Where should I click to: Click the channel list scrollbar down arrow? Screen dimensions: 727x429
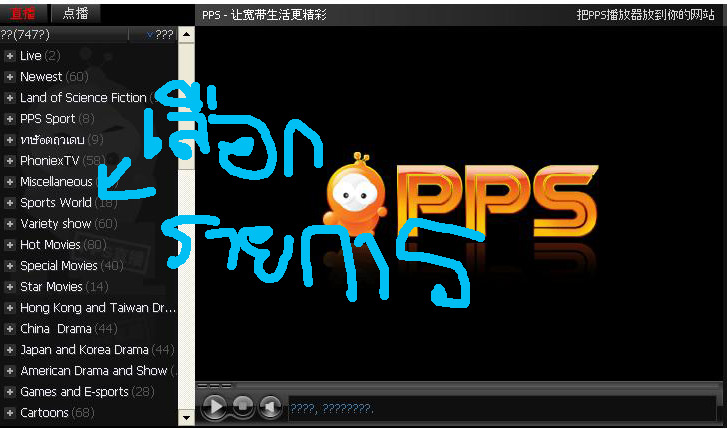coord(186,418)
